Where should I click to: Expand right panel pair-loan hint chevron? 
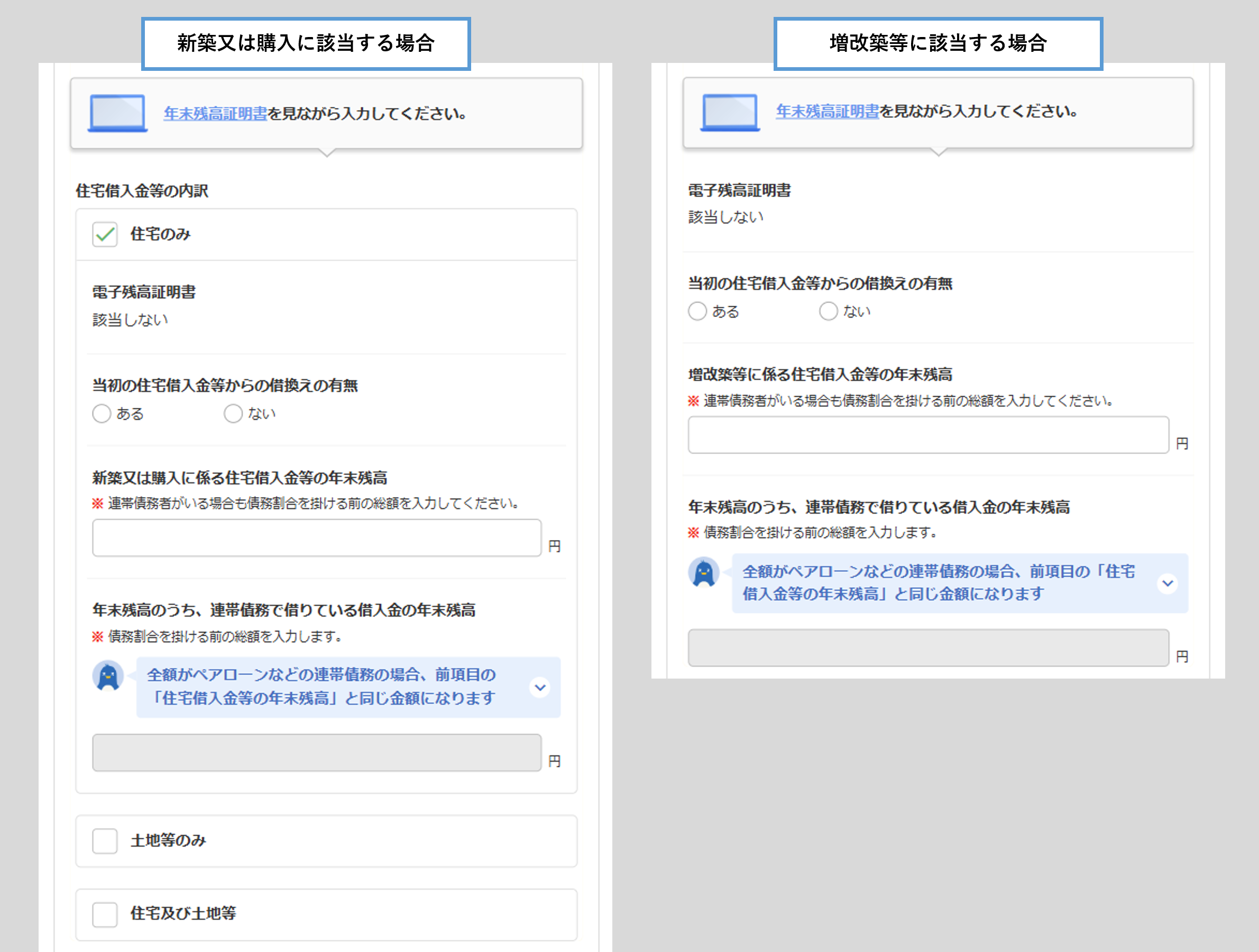[x=1168, y=583]
